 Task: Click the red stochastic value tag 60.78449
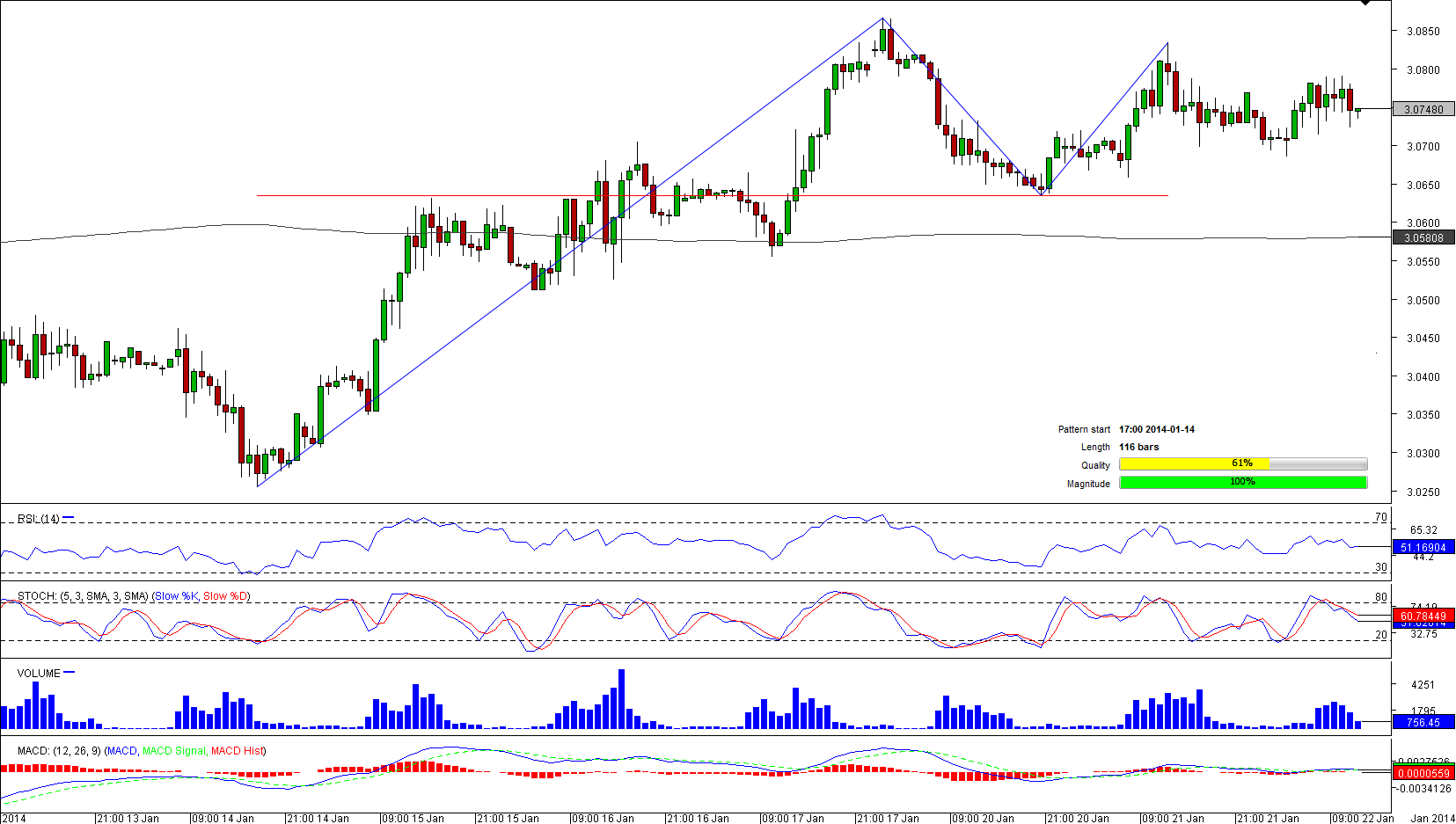point(1423,616)
